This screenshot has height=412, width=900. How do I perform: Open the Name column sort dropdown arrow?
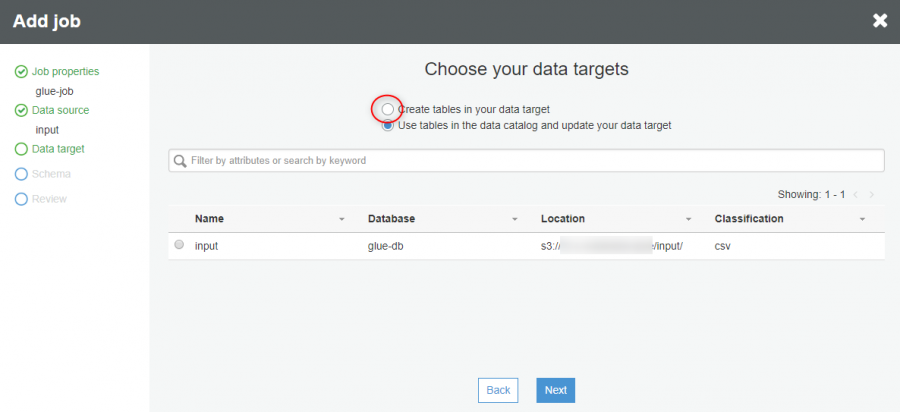(342, 219)
